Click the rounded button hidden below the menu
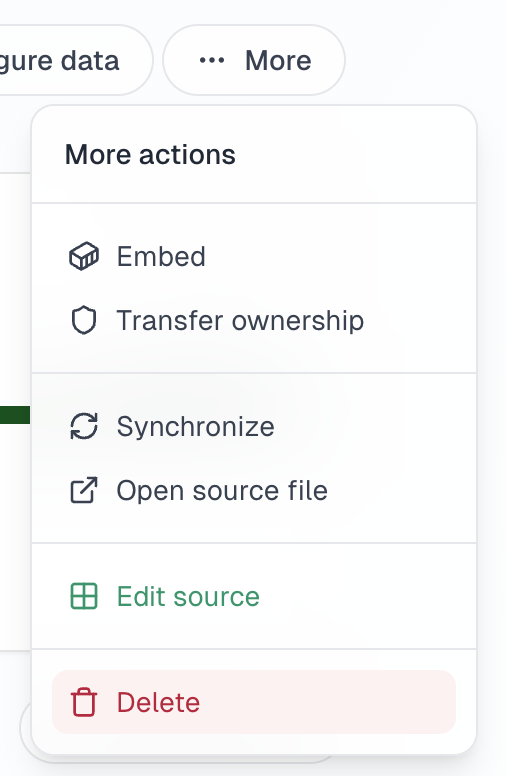The width and height of the screenshot is (510, 776). (x=26, y=727)
